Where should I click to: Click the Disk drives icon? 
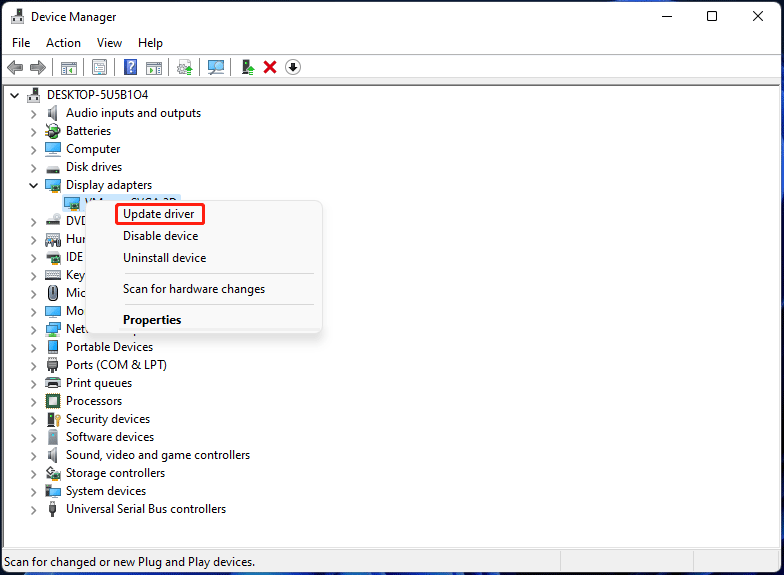coord(52,168)
